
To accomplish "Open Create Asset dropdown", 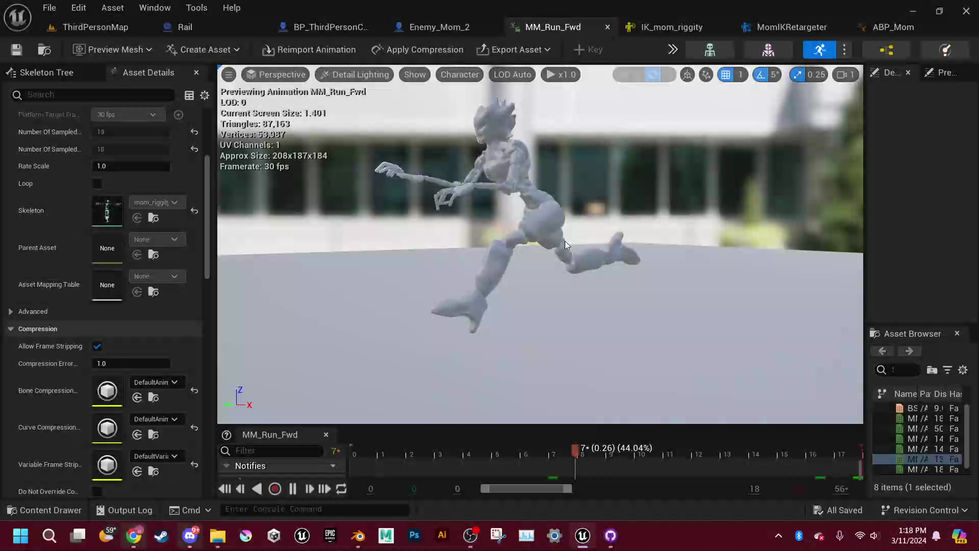I will coord(203,49).
